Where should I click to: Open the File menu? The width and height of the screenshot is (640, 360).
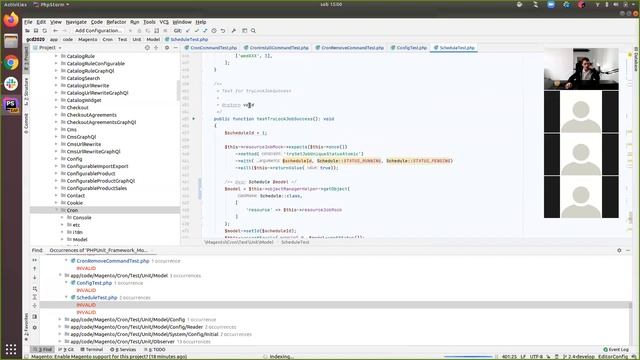click(x=28, y=22)
